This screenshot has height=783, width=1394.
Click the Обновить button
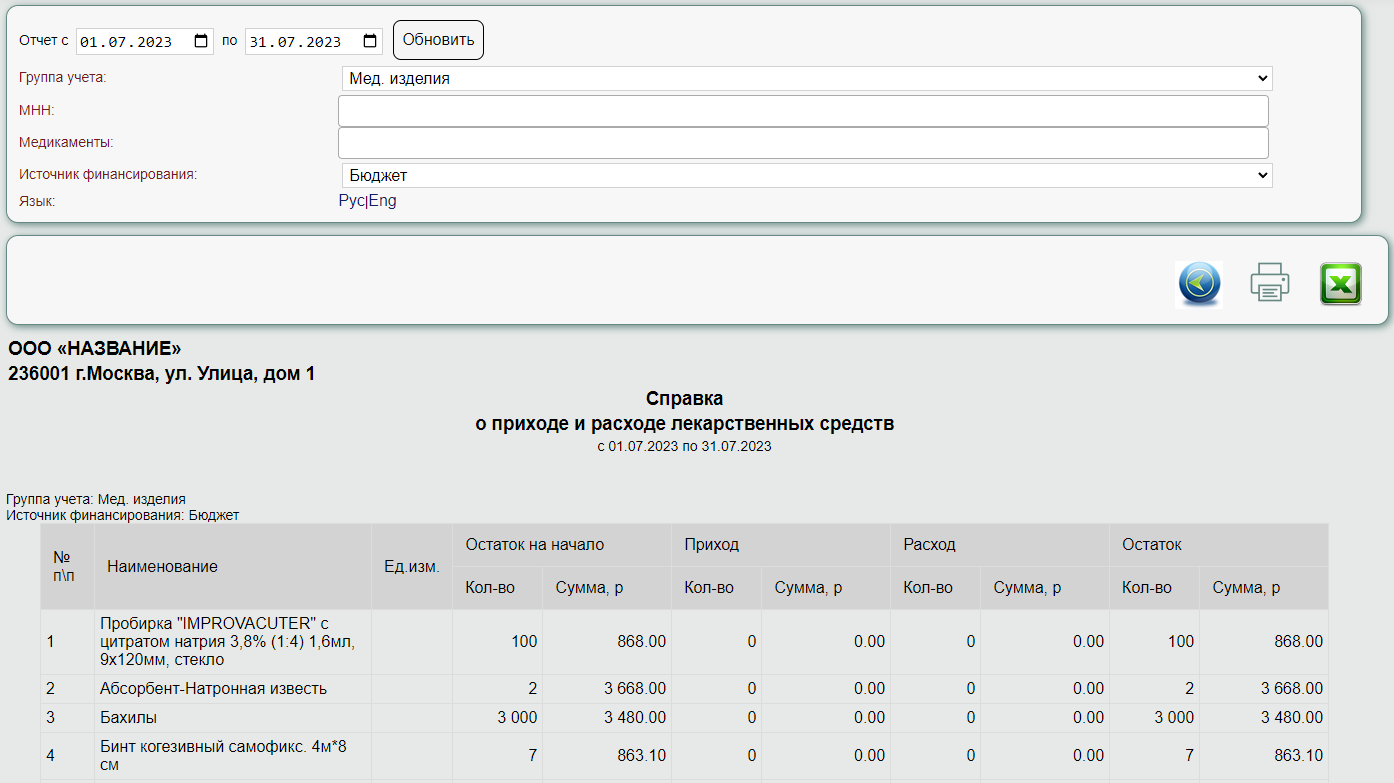(x=438, y=40)
